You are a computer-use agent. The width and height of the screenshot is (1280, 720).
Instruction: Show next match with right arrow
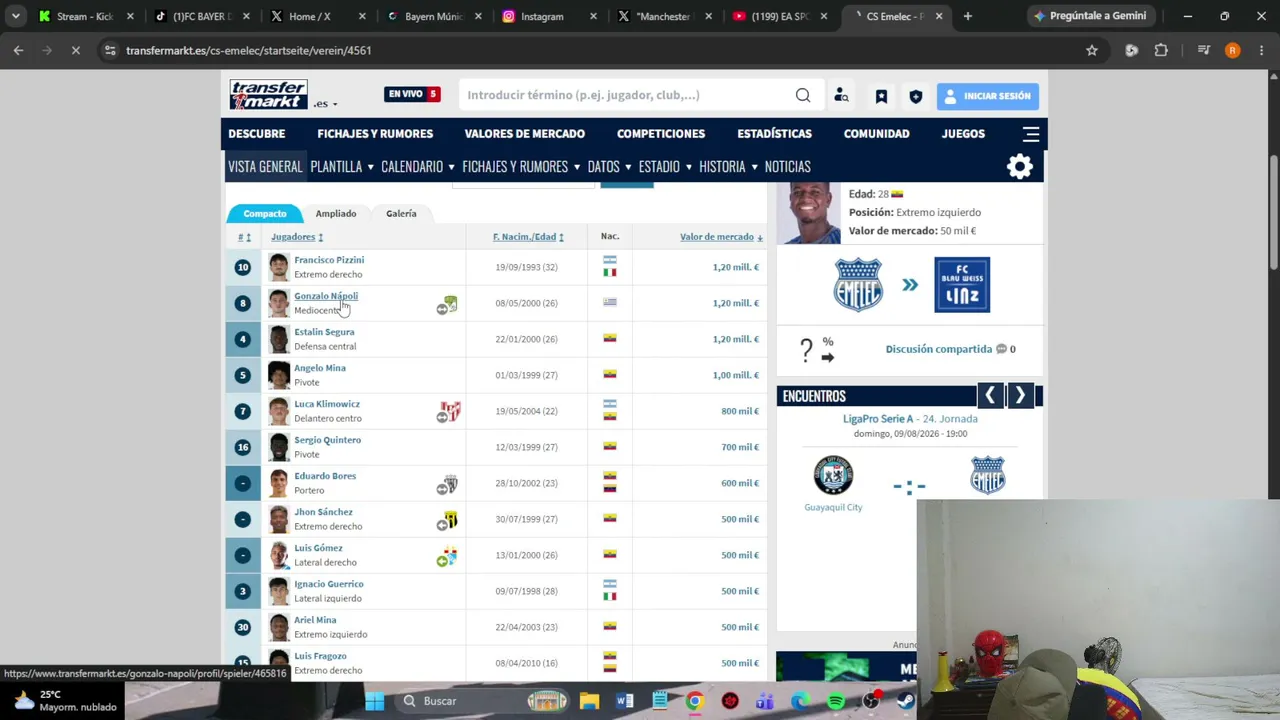click(1020, 396)
